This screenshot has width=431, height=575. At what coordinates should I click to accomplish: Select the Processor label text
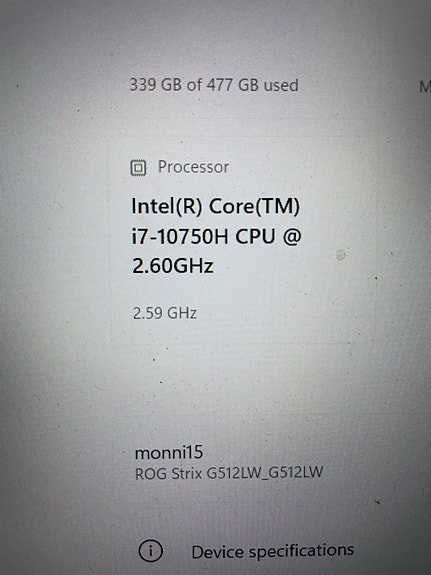click(x=193, y=167)
